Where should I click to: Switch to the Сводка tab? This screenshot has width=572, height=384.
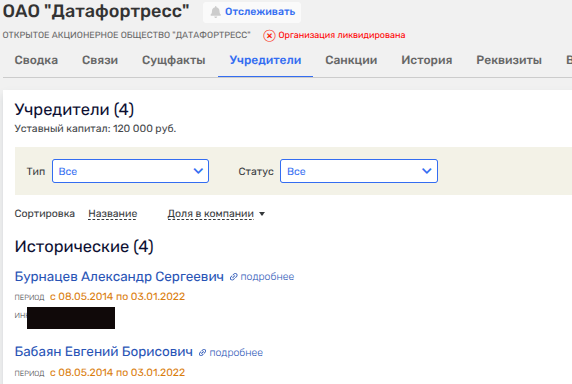pos(36,60)
